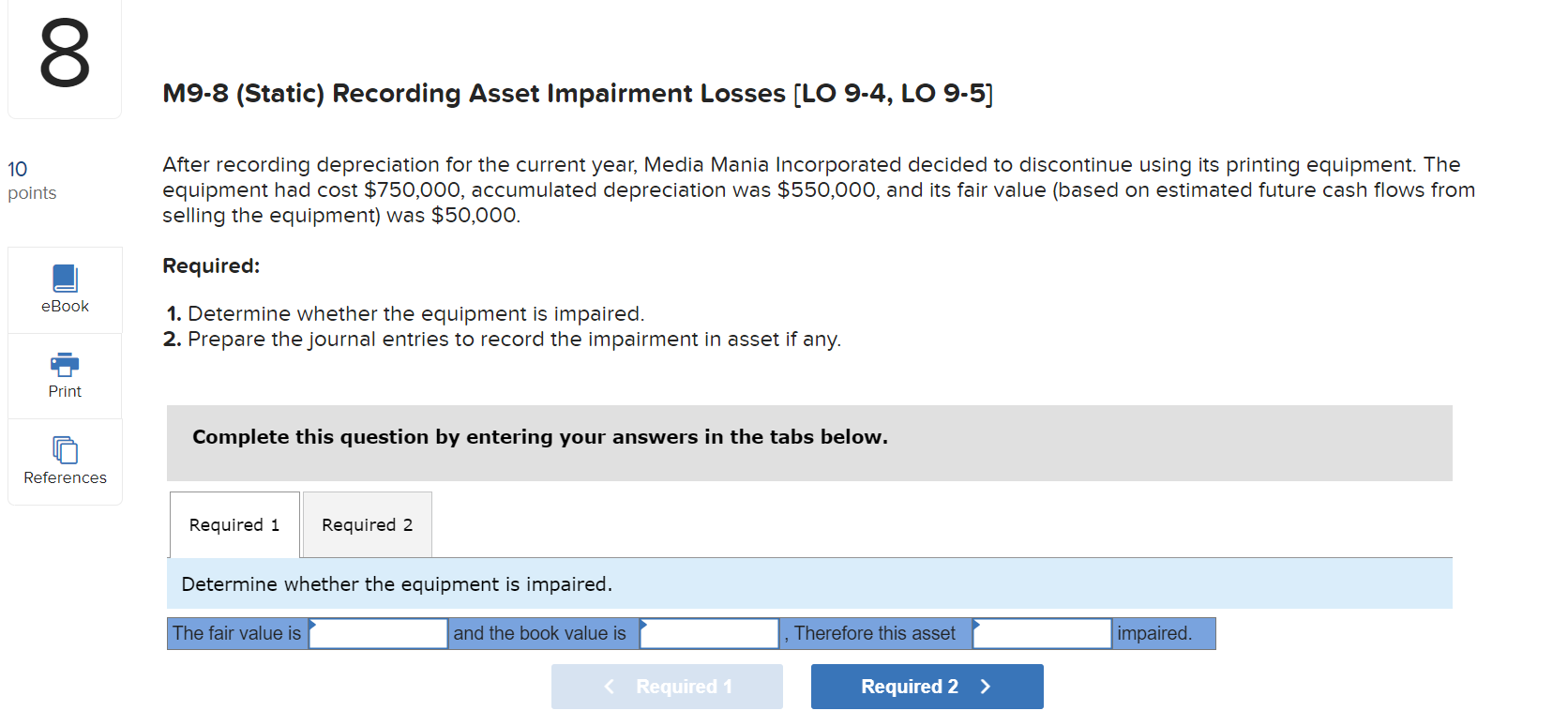The height and width of the screenshot is (726, 1568).
Task: Click the question number 8 box
Action: (64, 58)
